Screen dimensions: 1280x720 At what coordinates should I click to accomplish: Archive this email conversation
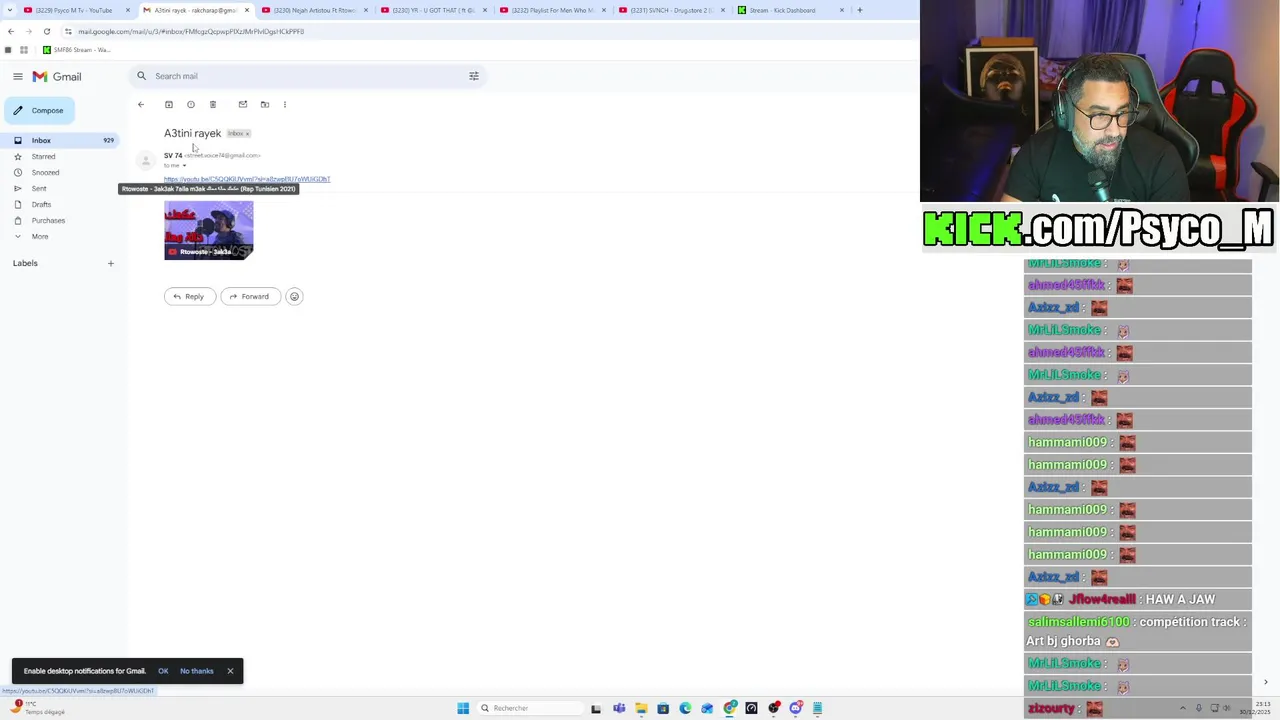pyautogui.click(x=169, y=104)
